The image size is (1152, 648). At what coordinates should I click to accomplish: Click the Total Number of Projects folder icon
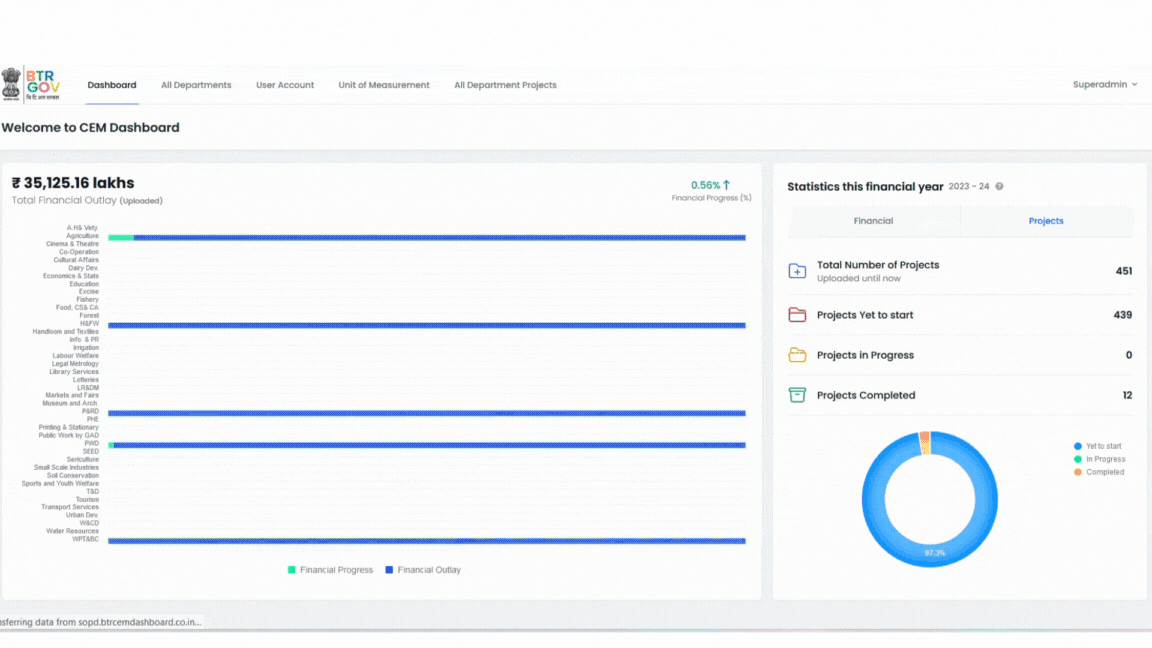(797, 271)
